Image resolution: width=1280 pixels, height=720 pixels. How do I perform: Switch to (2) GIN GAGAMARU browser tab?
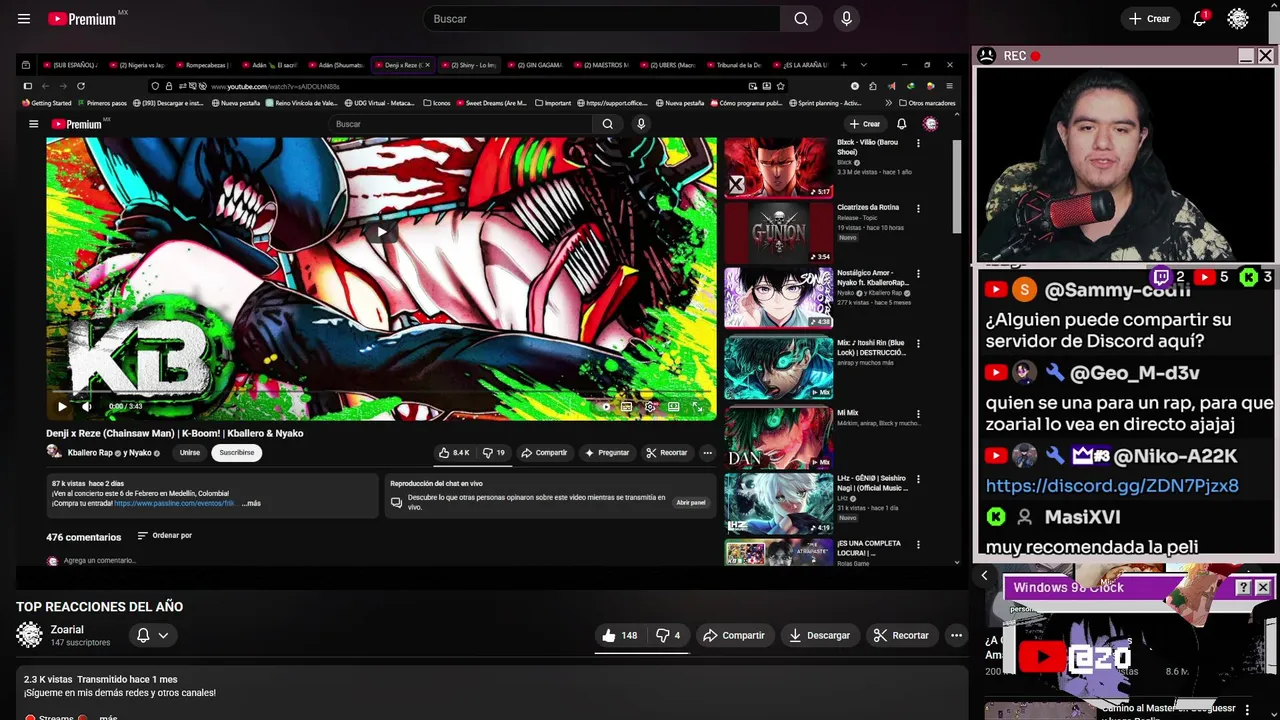[x=536, y=65]
